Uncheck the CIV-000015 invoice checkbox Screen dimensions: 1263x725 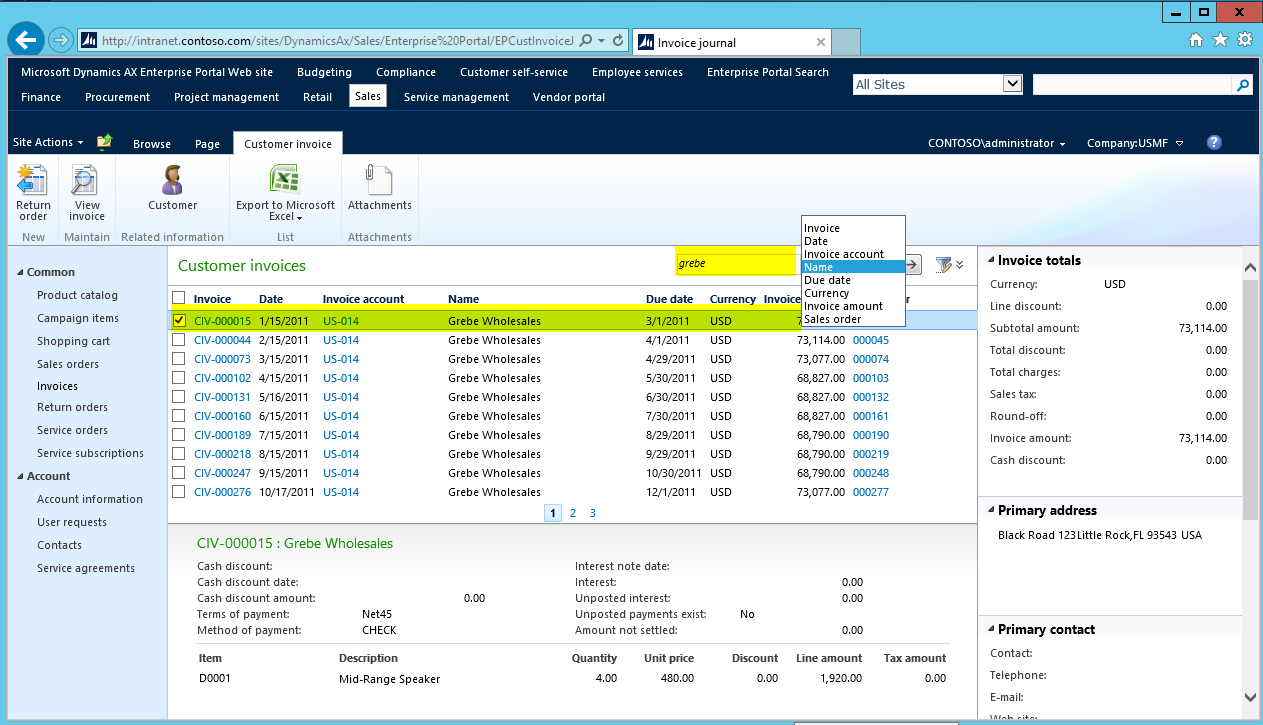179,321
